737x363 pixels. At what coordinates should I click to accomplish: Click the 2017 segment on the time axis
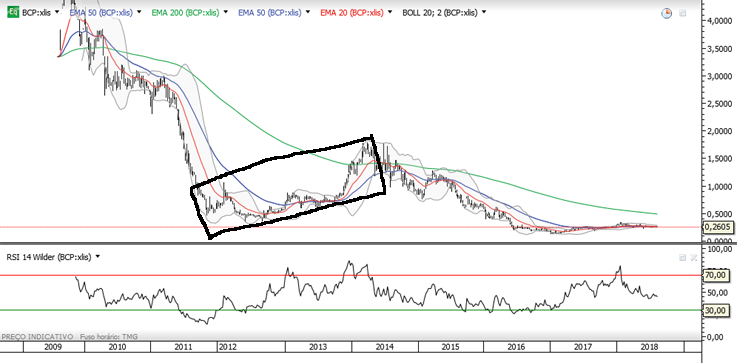point(583,347)
